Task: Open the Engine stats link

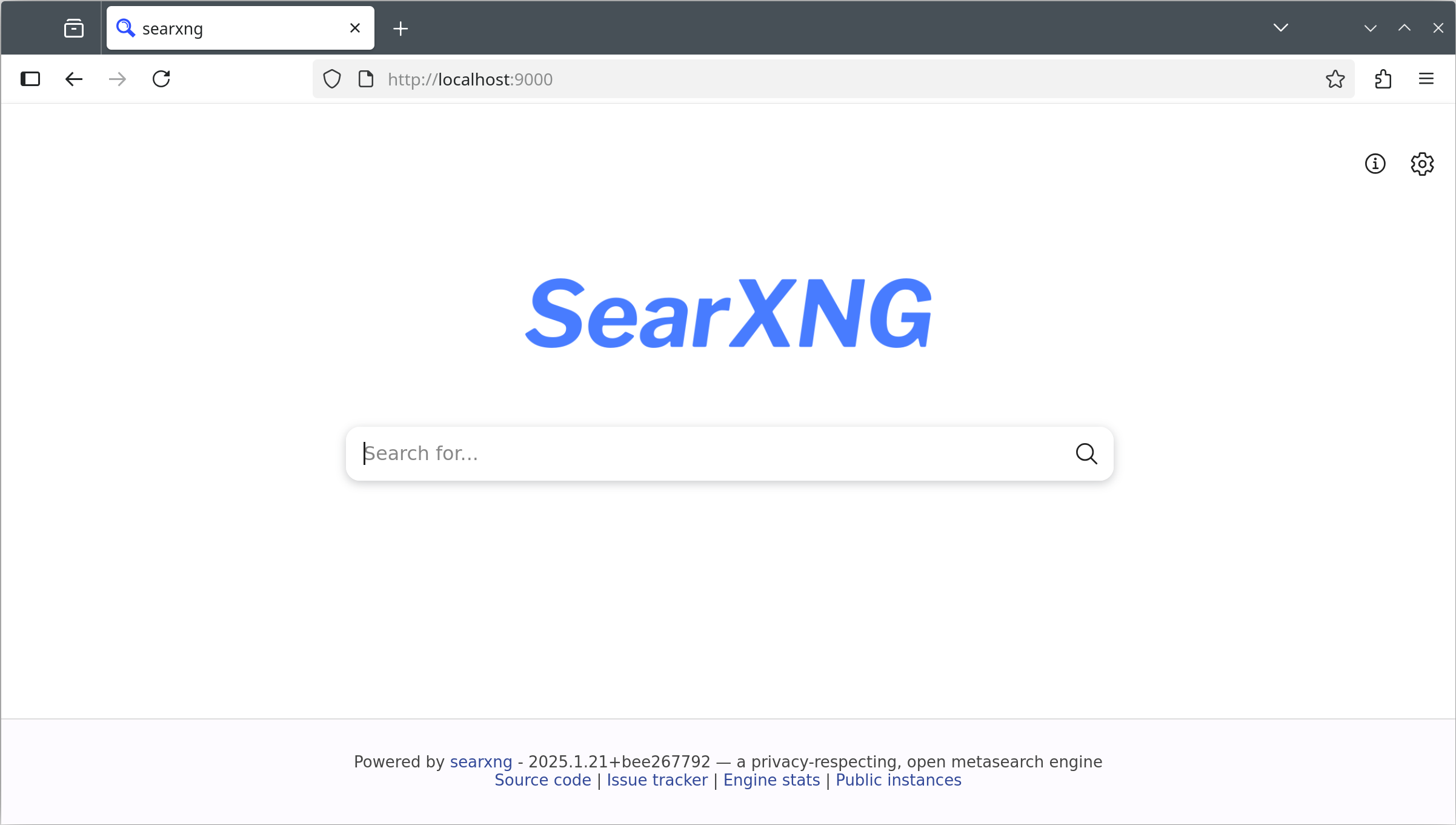Action: coord(771,780)
